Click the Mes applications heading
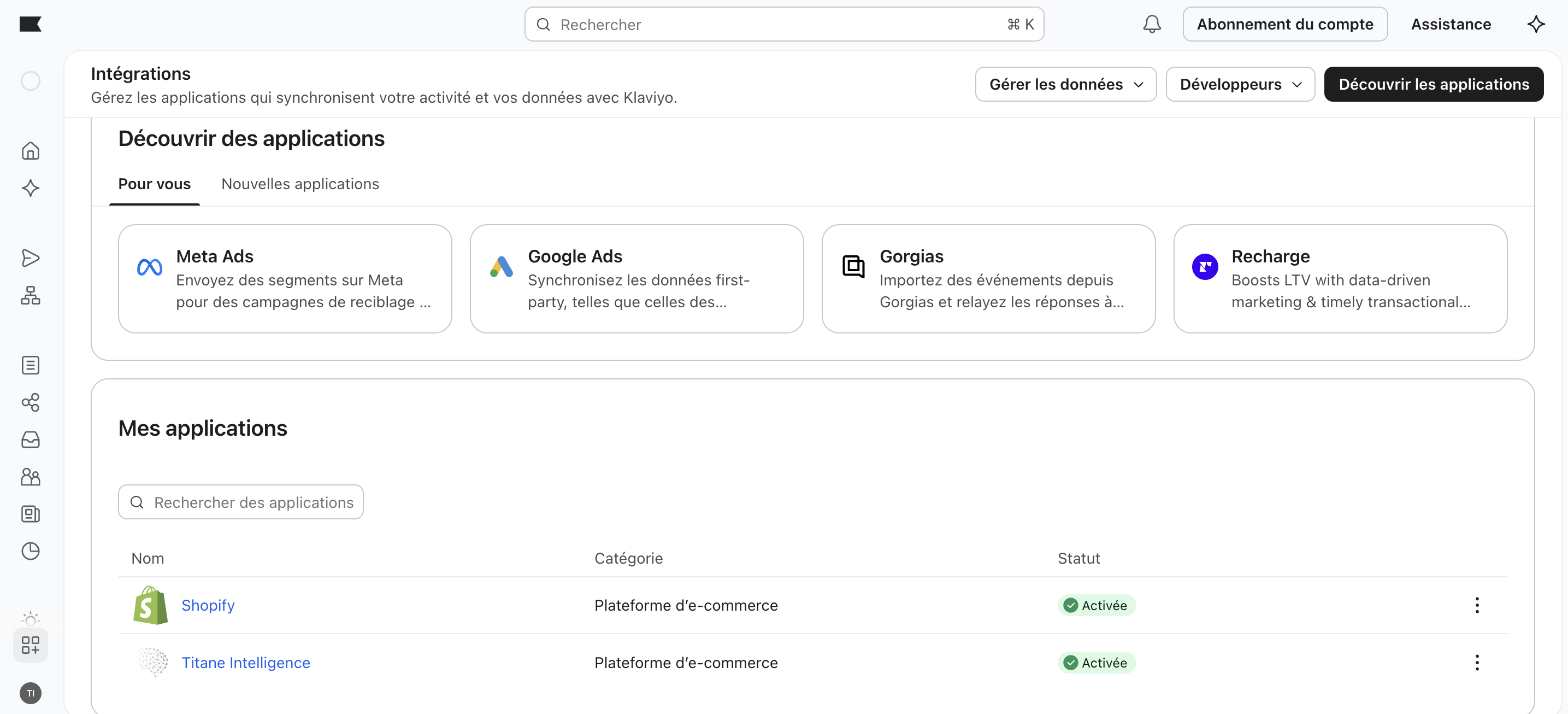The image size is (1568, 714). click(x=203, y=428)
